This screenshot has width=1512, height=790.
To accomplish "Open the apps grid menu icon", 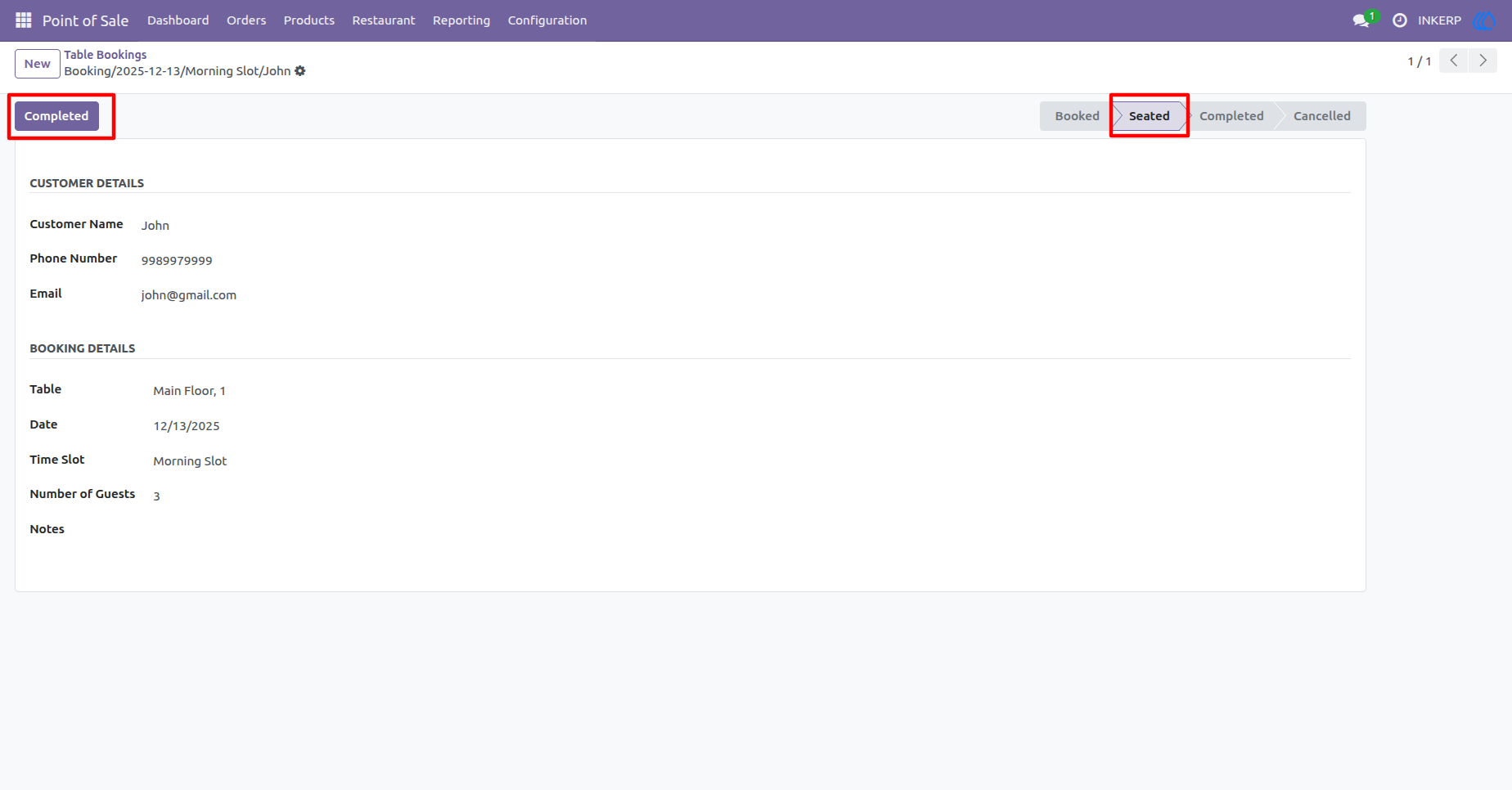I will click(23, 20).
